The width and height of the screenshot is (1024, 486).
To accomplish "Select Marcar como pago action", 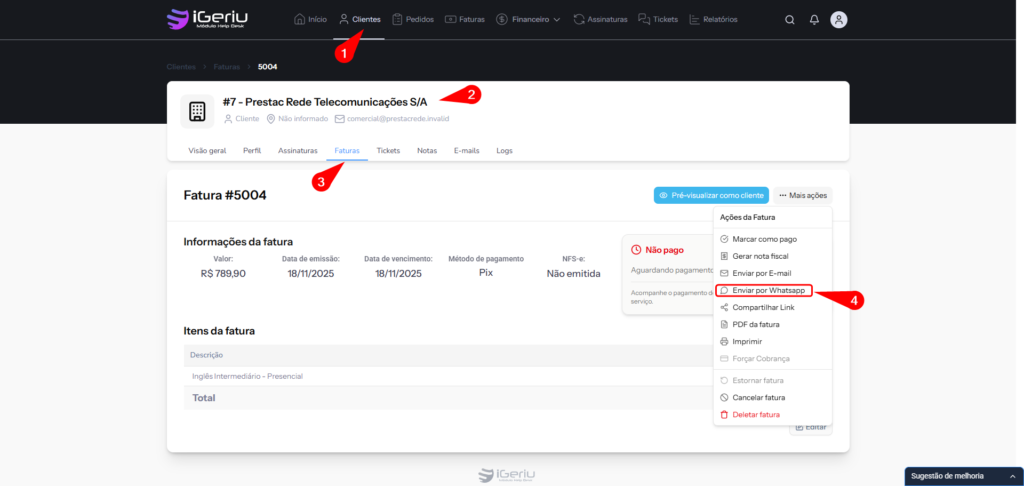I will click(764, 239).
